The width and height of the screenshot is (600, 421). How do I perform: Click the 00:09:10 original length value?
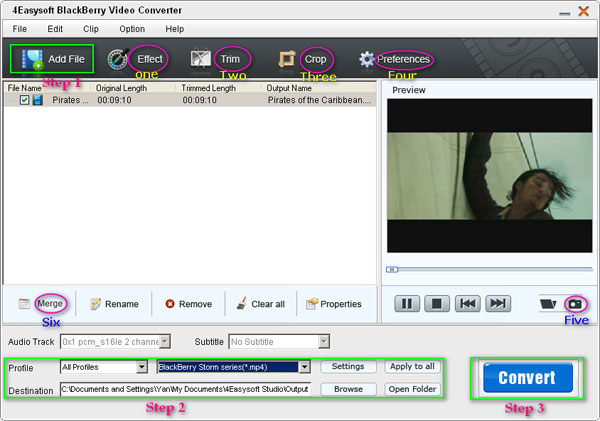[114, 100]
